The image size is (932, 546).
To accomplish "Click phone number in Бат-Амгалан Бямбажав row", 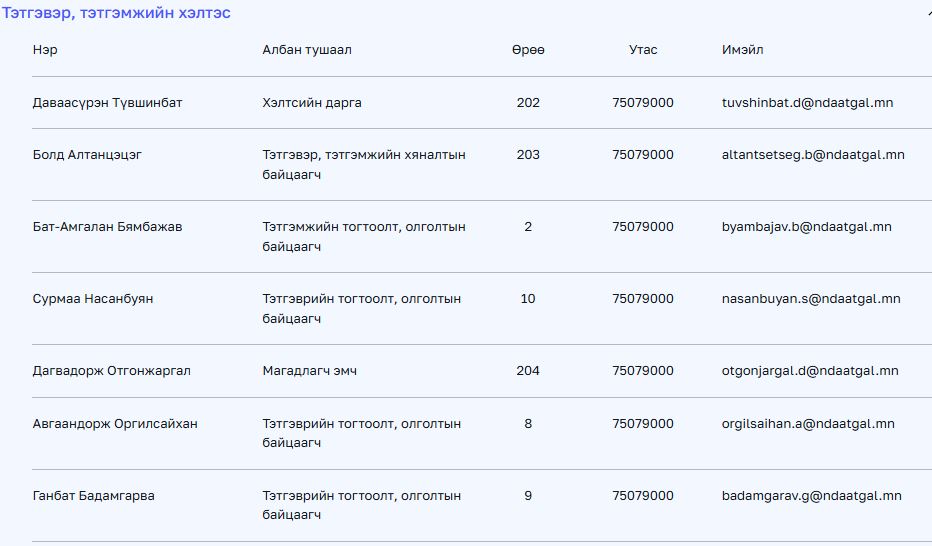I will pyautogui.click(x=643, y=227).
